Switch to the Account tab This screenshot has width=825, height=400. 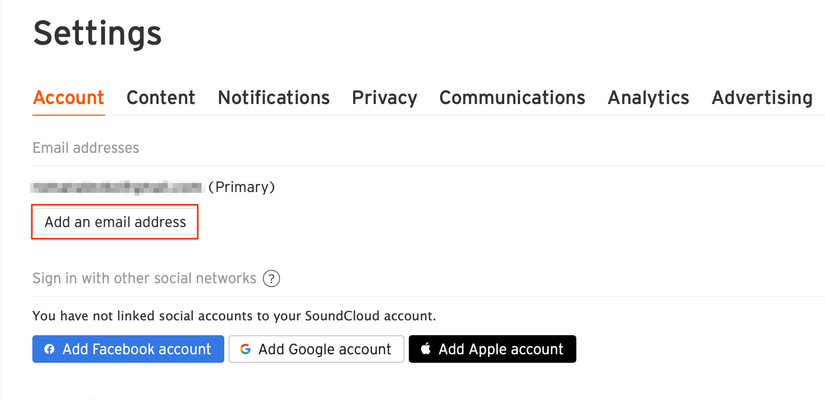tap(68, 97)
